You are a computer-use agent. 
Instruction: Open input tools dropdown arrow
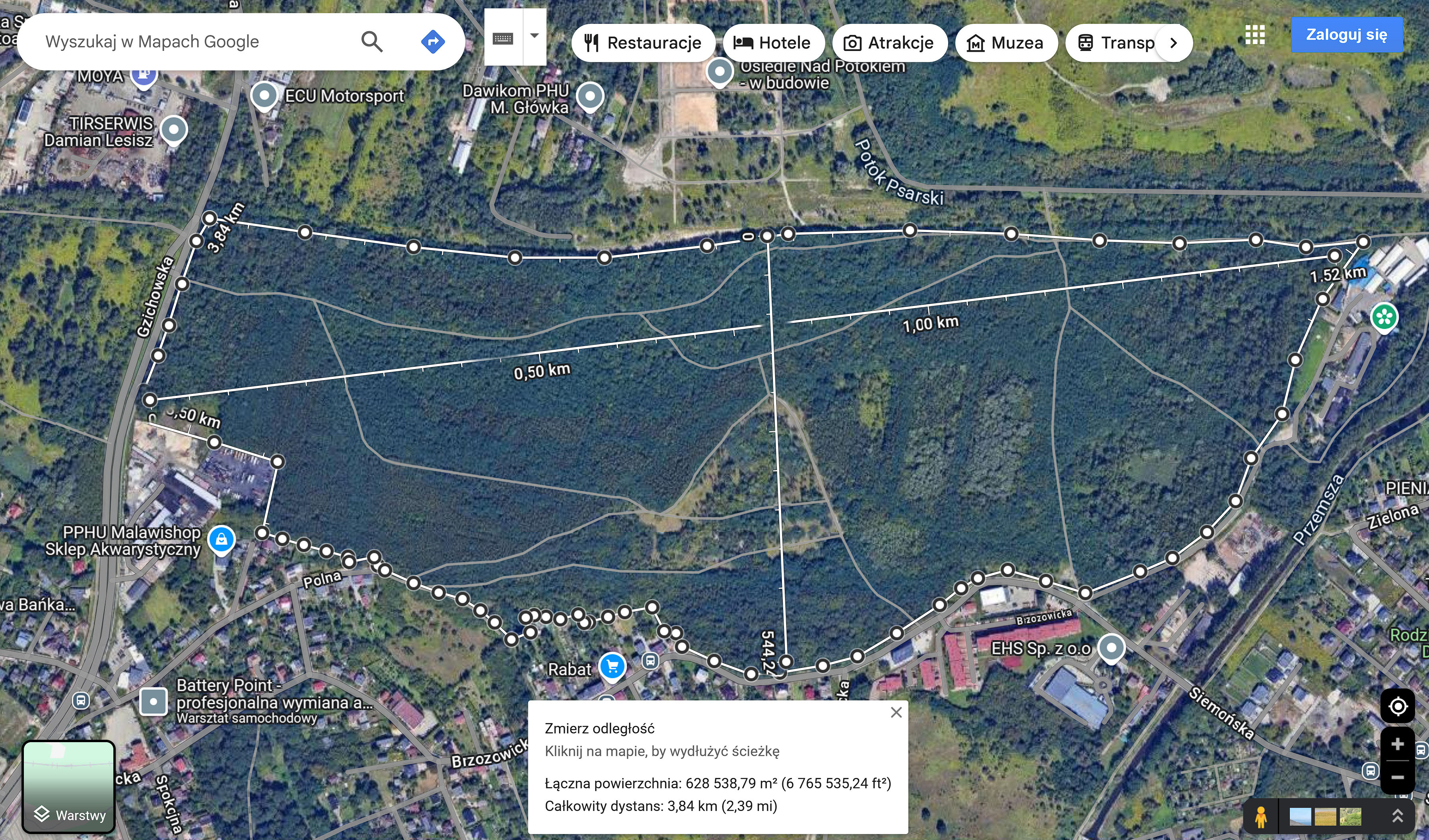tap(534, 36)
